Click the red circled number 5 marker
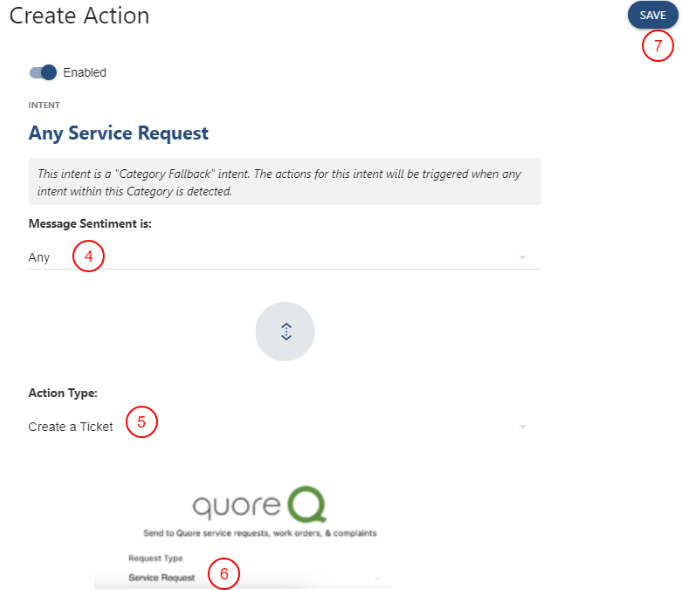681x590 pixels. point(141,423)
